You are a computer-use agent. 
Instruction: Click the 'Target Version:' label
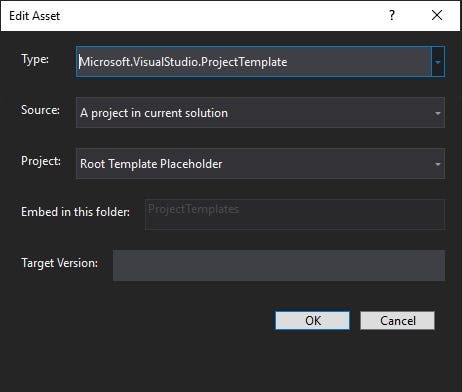point(59,263)
